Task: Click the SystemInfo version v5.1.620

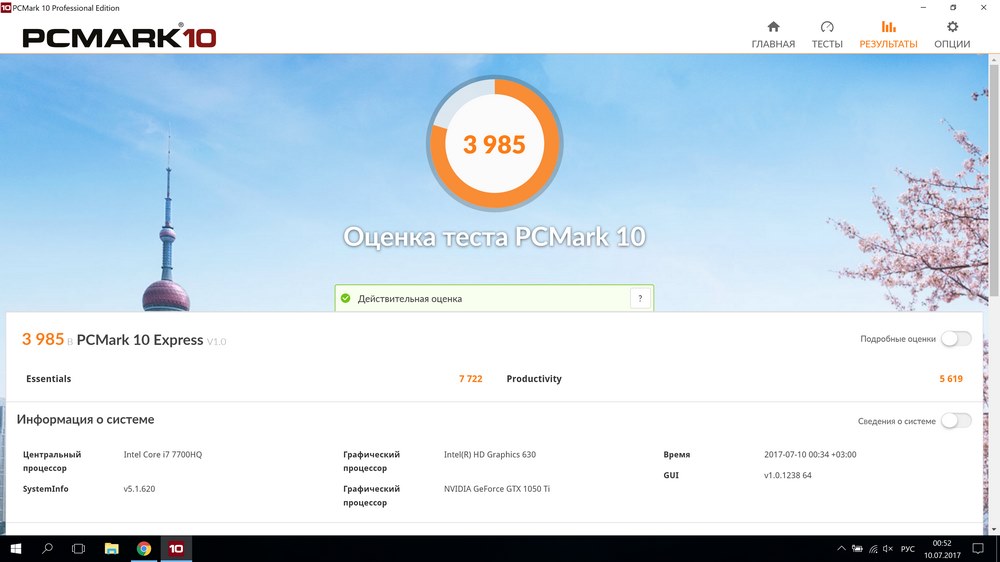Action: pos(139,489)
